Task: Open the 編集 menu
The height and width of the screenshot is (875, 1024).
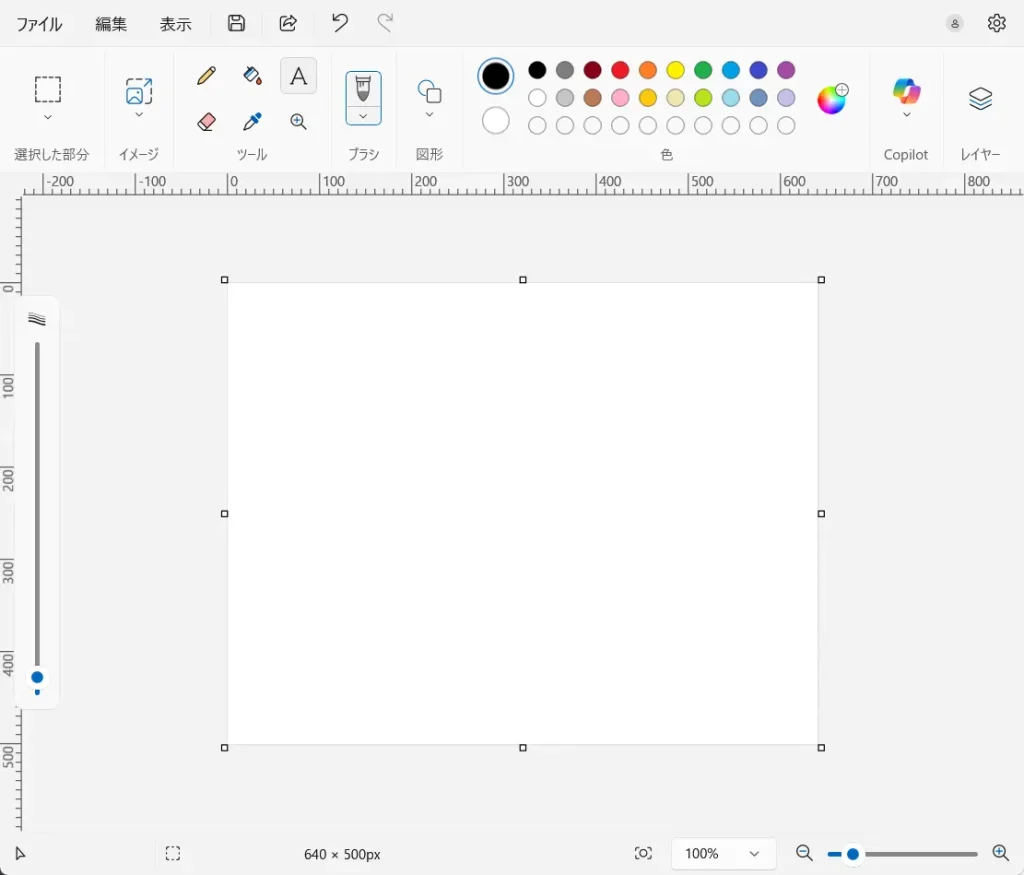Action: click(x=111, y=24)
